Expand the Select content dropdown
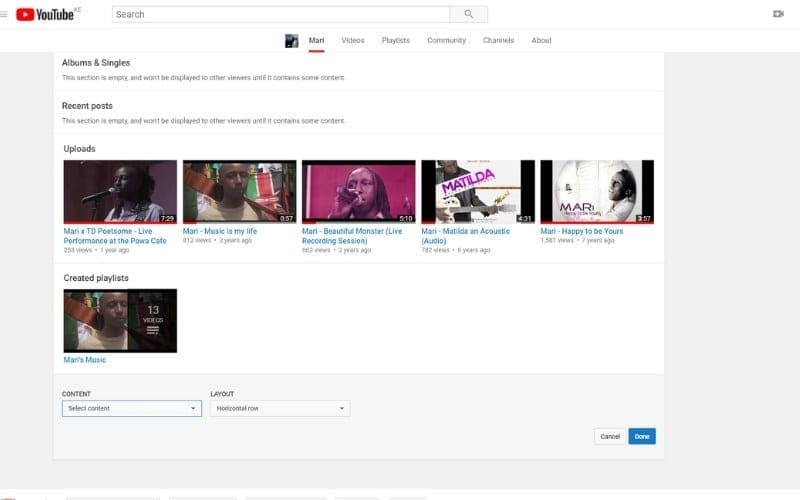This screenshot has height=500, width=800. (132, 408)
